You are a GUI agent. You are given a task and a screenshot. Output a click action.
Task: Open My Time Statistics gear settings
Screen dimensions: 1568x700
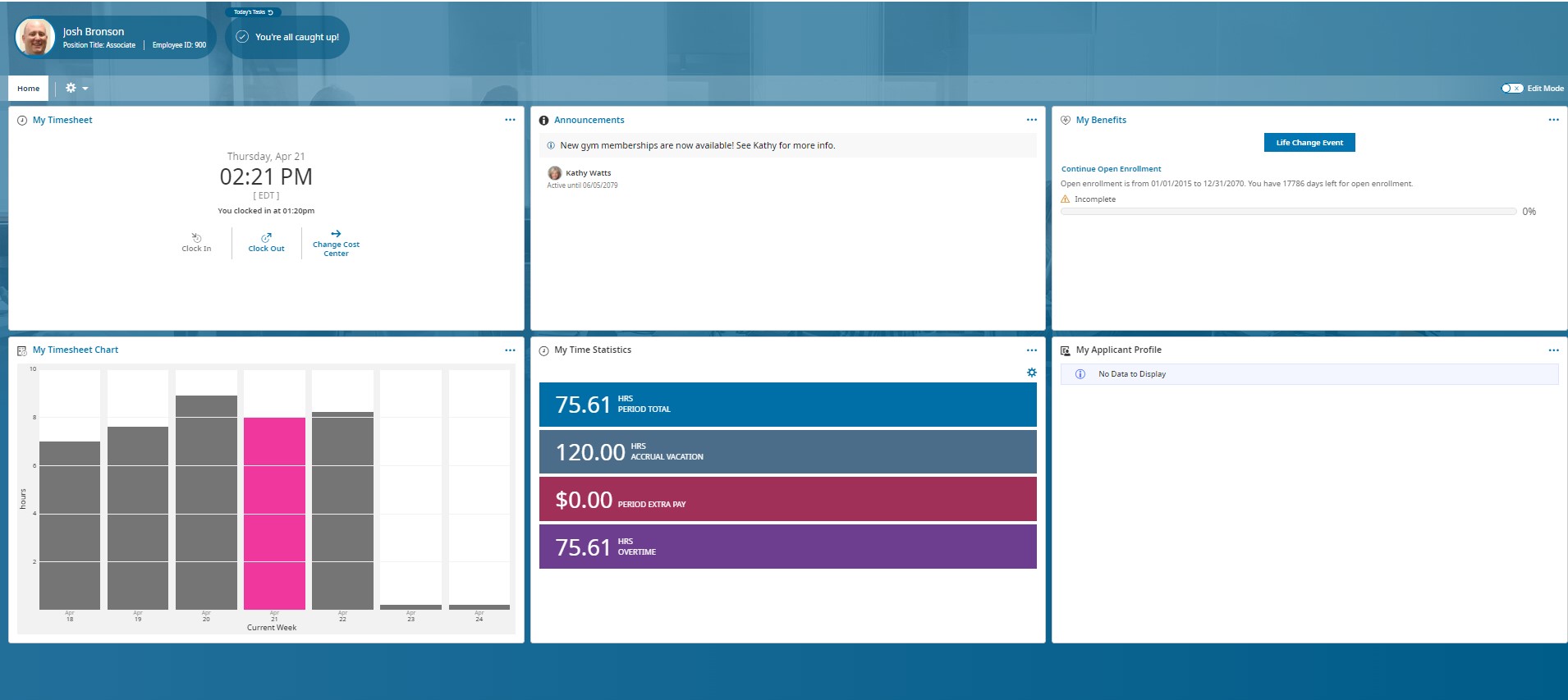point(1031,373)
